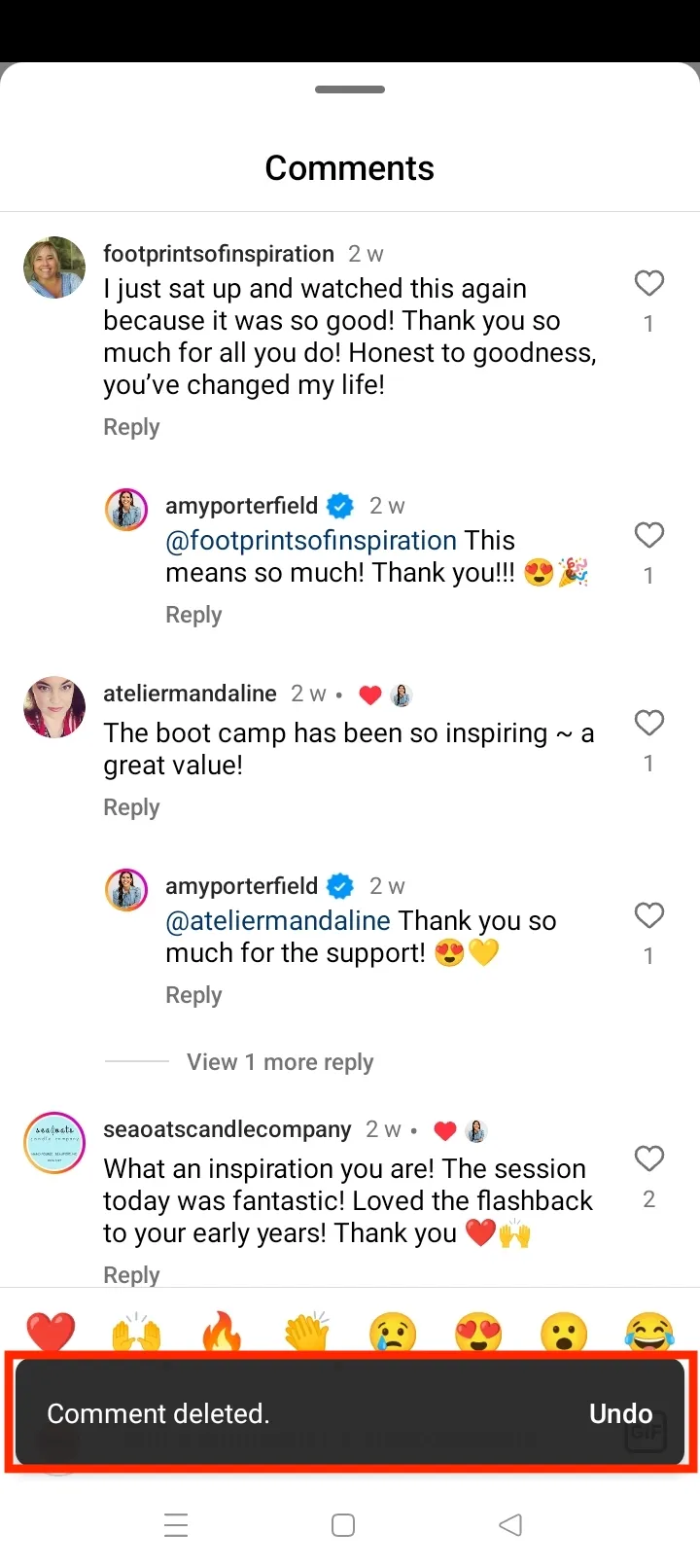Reply to ateliermandaline's comment
The height and width of the screenshot is (1568, 700).
pyautogui.click(x=131, y=807)
